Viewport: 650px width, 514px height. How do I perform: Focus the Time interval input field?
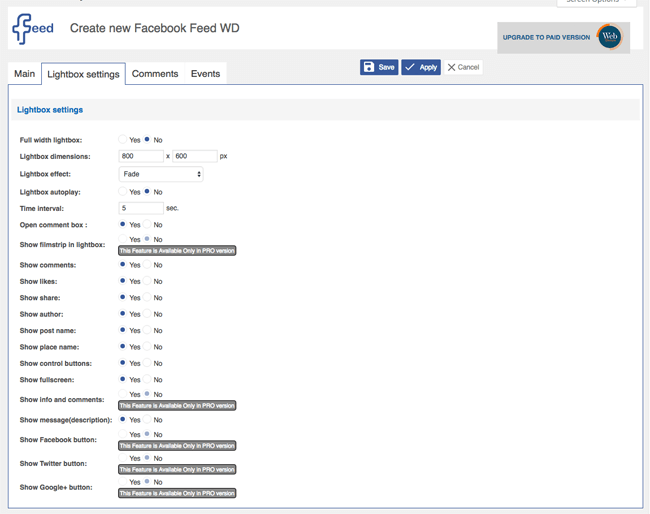click(140, 208)
